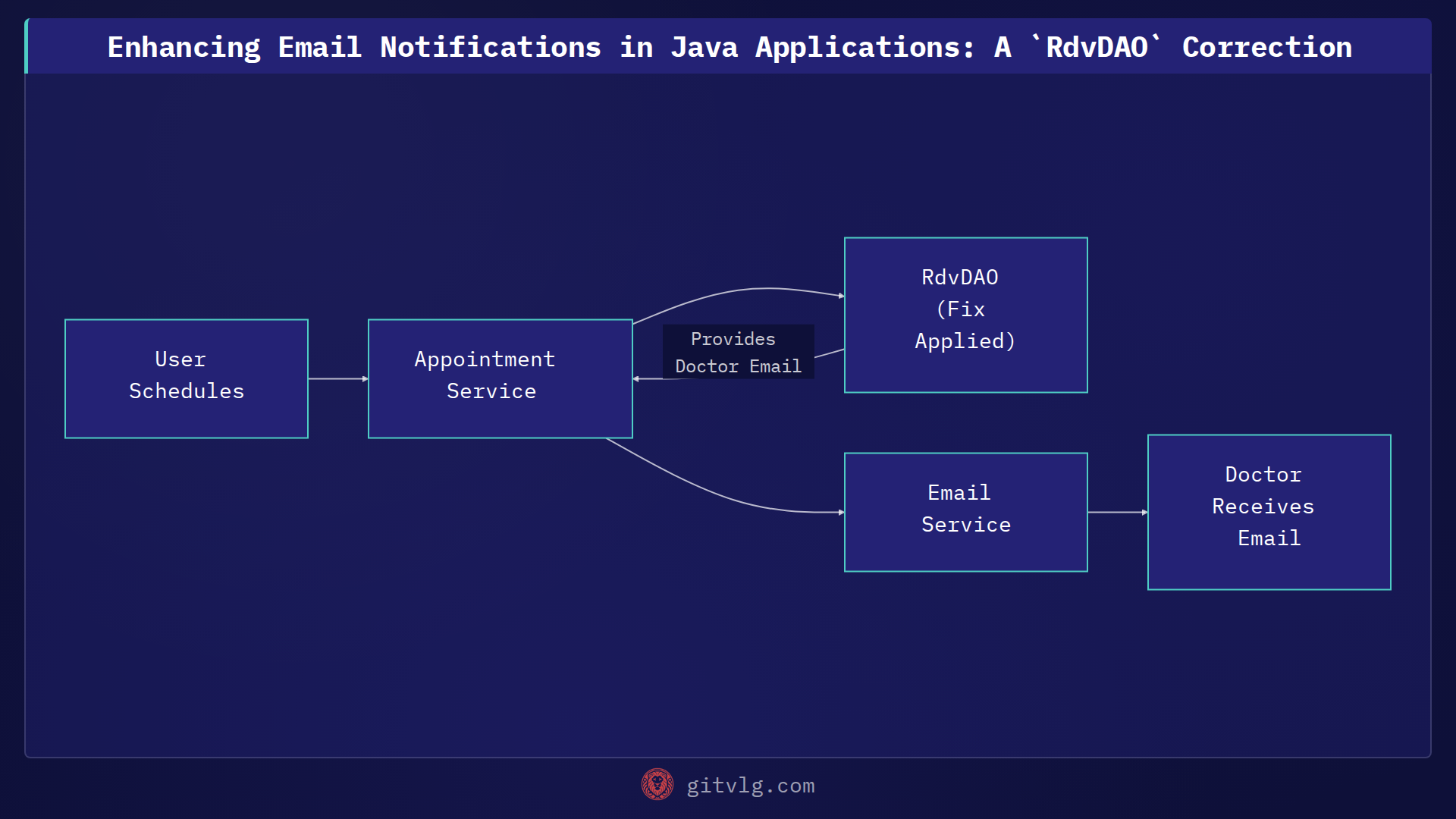
Task: Select the User Schedules box
Action: pos(187,378)
